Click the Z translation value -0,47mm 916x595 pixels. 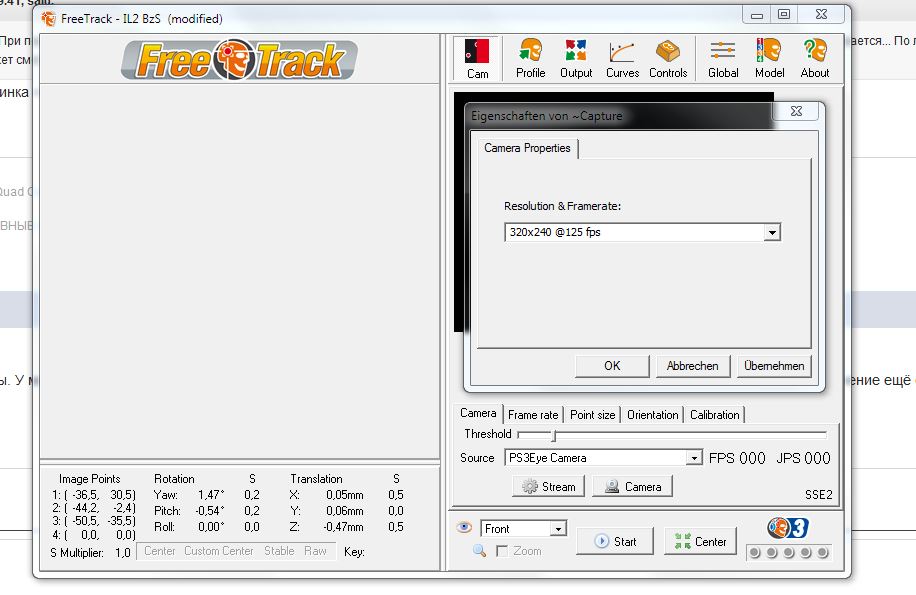pyautogui.click(x=343, y=527)
